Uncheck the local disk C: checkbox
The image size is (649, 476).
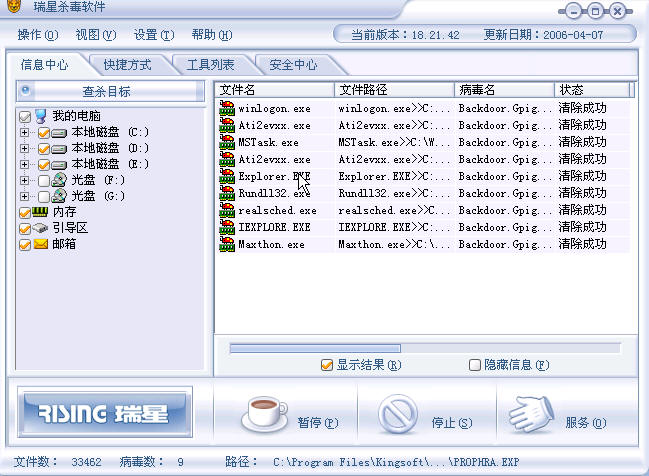(44, 133)
